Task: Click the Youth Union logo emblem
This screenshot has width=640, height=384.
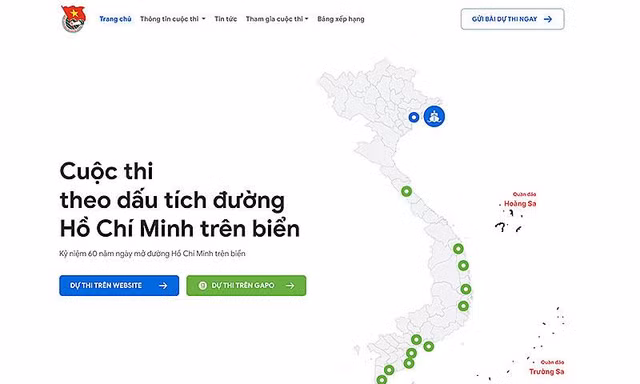Action: tap(73, 19)
